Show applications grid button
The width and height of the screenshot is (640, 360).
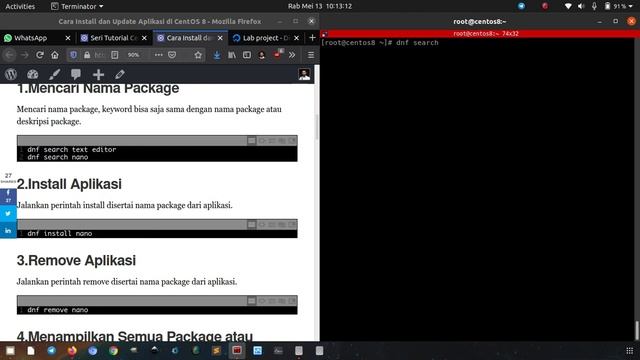click(629, 351)
